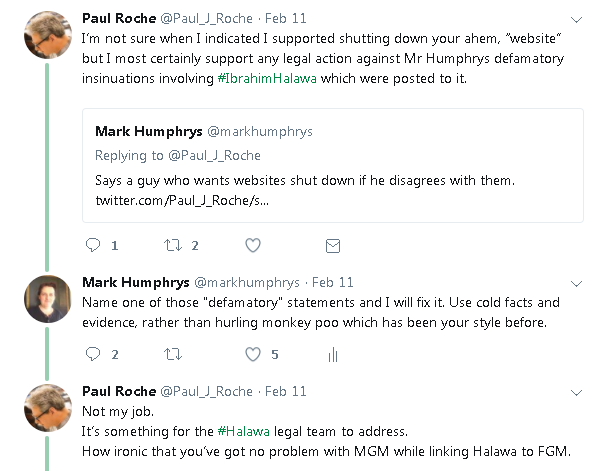The height and width of the screenshot is (471, 614).
Task: Open Mark Humphrys name in standalone tweet
Action: [134, 282]
